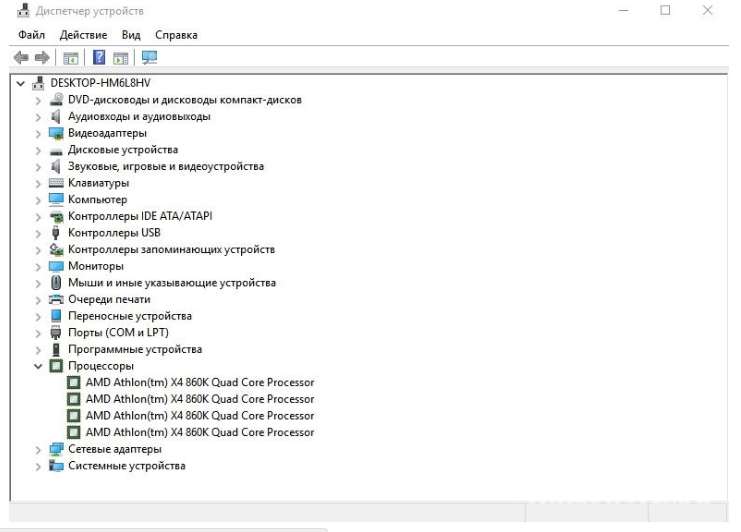Click the Дисковые устройства drive icon
741x532 pixels.
(56, 151)
